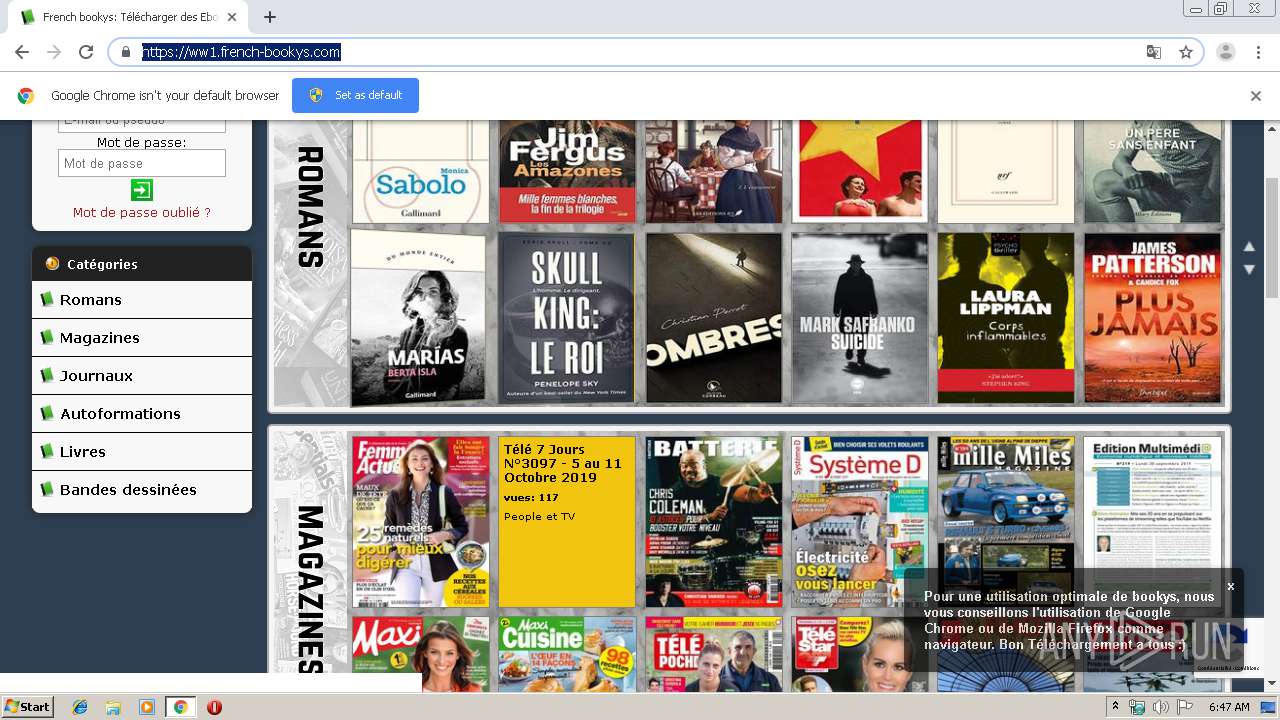1280x720 pixels.
Task: Open Mark Safranko Suicide cover
Action: tap(860, 318)
